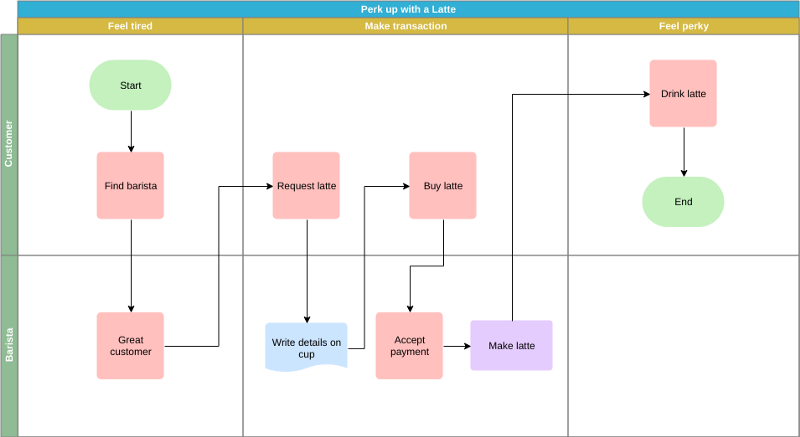Click the Feel perky column header
The height and width of the screenshot is (437, 800).
[683, 26]
